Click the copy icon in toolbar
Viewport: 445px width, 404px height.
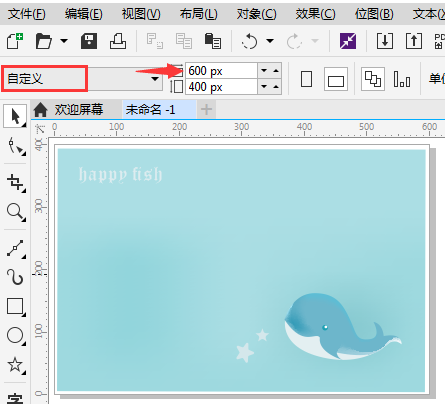(x=184, y=41)
